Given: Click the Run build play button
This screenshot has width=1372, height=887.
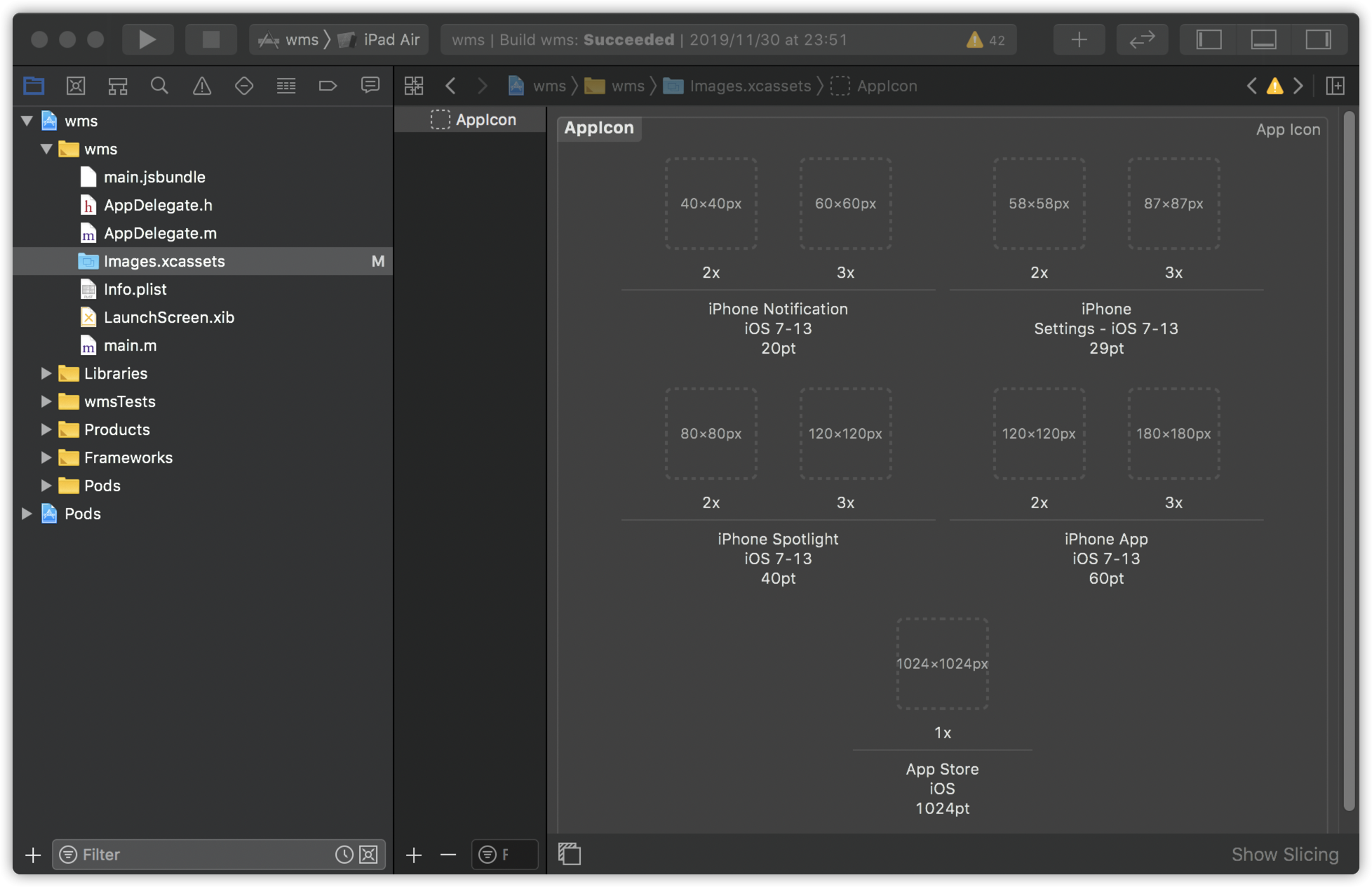Looking at the screenshot, I should click(147, 39).
